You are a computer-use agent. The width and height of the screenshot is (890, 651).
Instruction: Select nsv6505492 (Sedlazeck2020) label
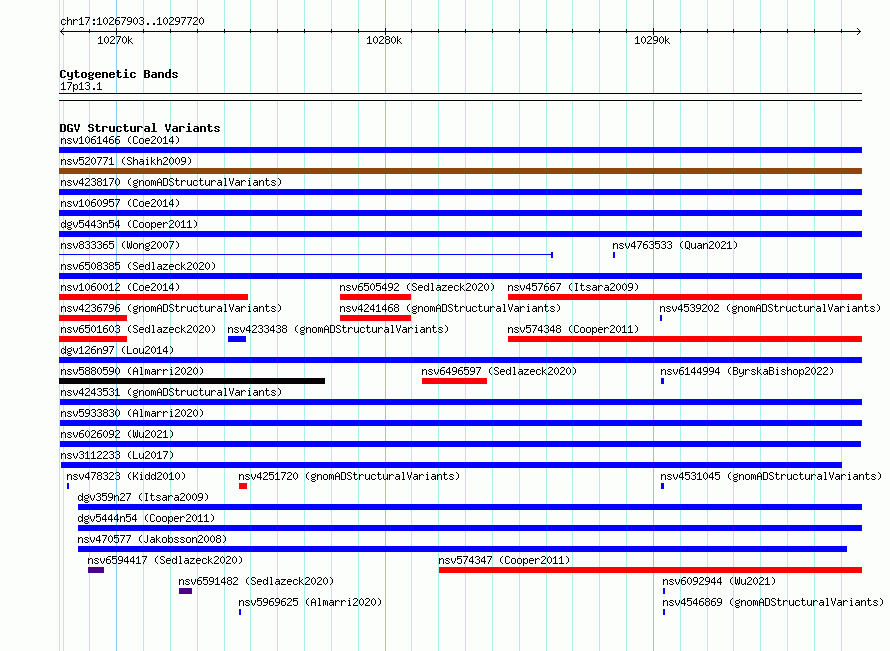(417, 287)
